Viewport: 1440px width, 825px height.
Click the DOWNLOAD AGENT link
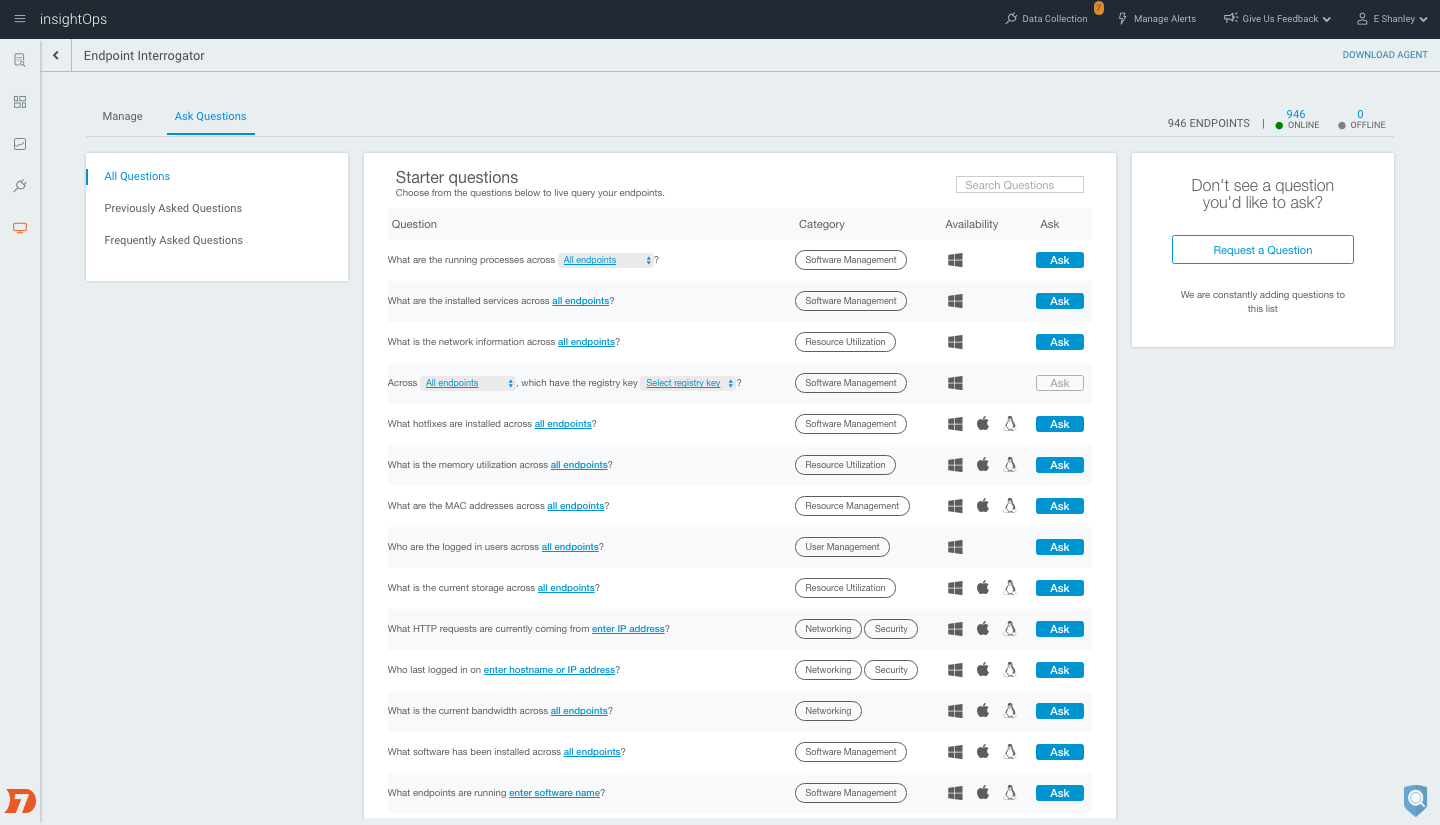click(x=1385, y=55)
